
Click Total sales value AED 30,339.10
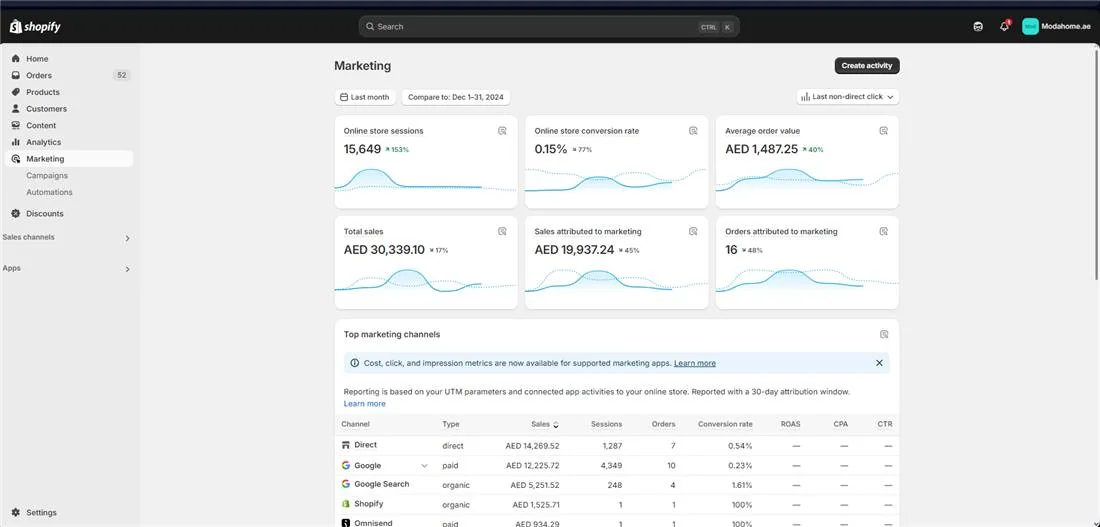tap(384, 250)
